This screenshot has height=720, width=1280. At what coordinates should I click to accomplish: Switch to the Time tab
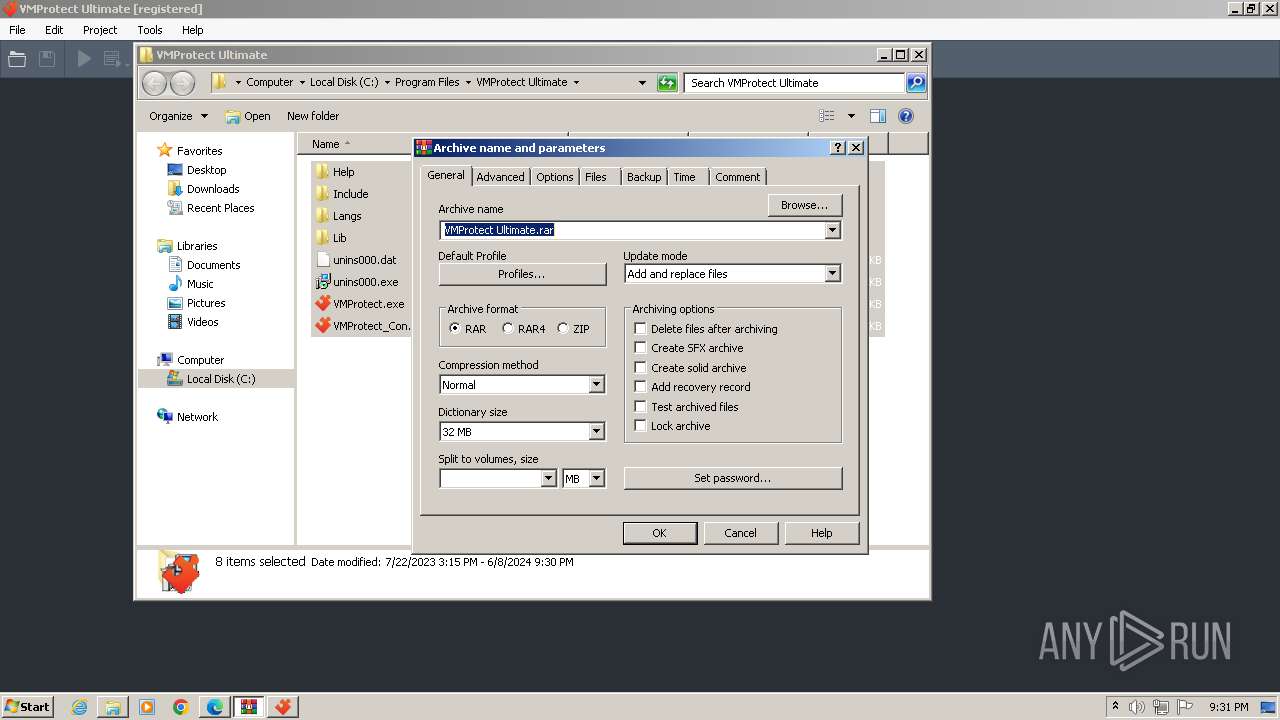click(684, 177)
